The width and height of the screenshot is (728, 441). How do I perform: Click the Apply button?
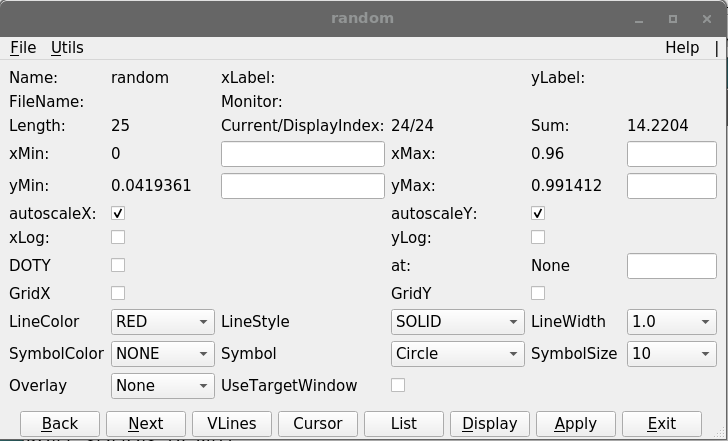[576, 424]
